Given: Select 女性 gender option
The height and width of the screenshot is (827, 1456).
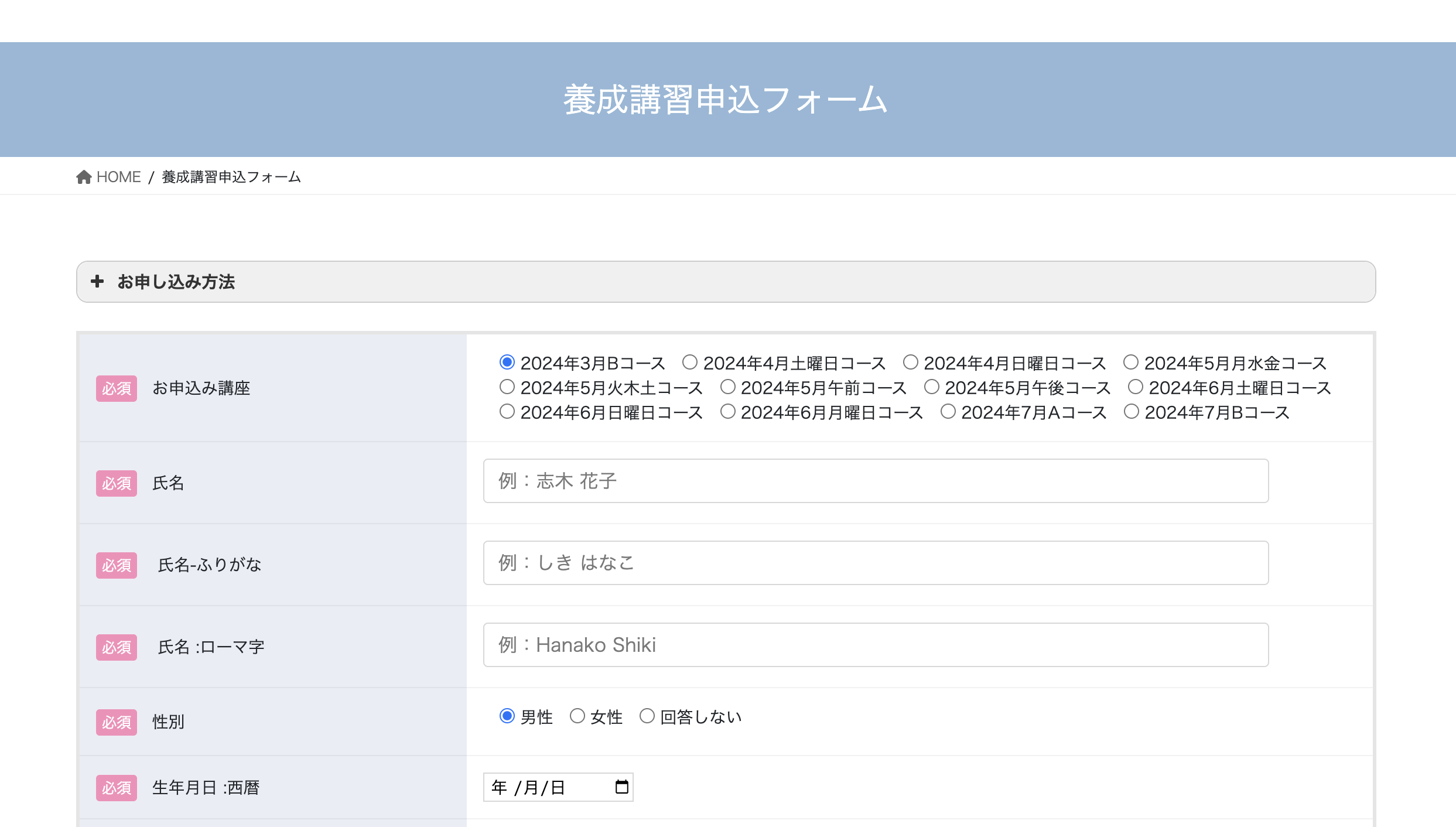Looking at the screenshot, I should 577,716.
